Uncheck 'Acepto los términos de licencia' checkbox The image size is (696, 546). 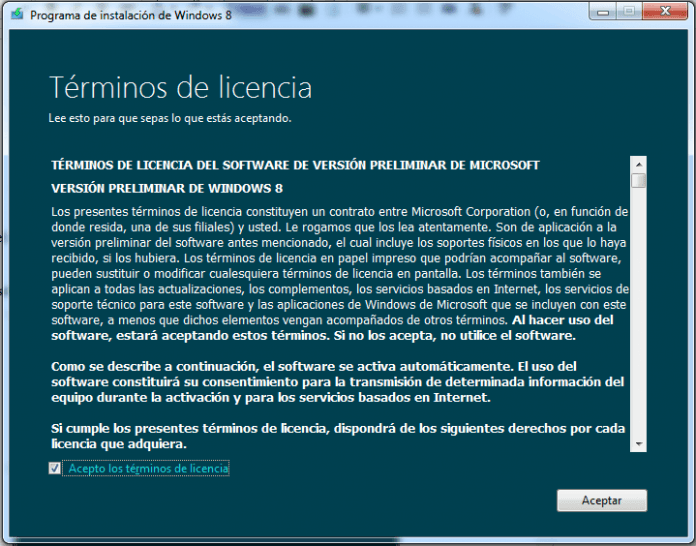(55, 468)
